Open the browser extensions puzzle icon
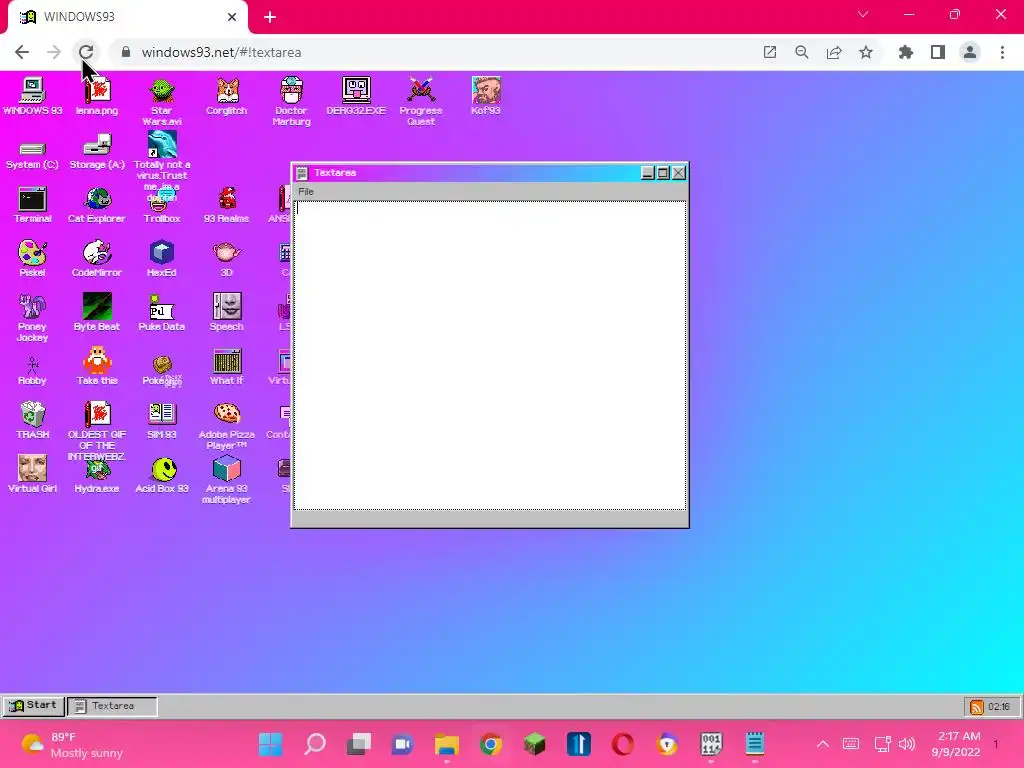 click(x=905, y=52)
